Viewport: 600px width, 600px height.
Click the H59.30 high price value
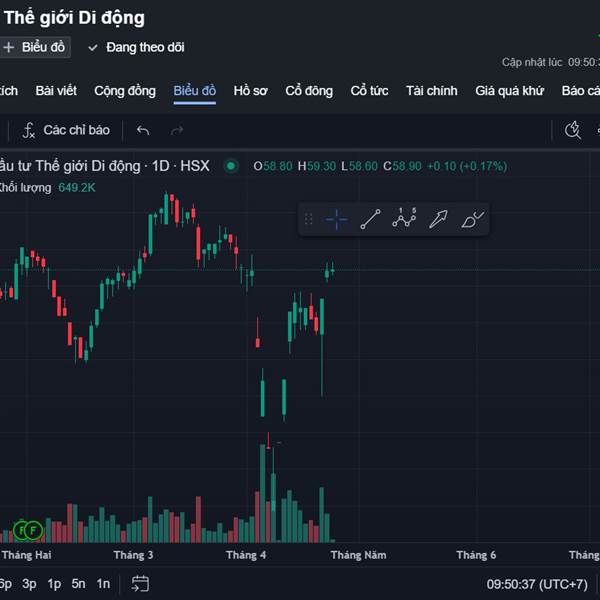pyautogui.click(x=317, y=166)
